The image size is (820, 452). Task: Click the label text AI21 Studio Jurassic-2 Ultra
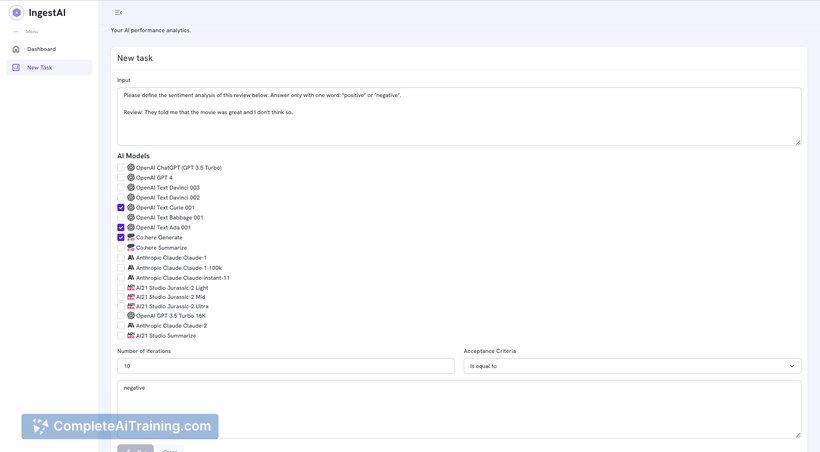pos(172,307)
